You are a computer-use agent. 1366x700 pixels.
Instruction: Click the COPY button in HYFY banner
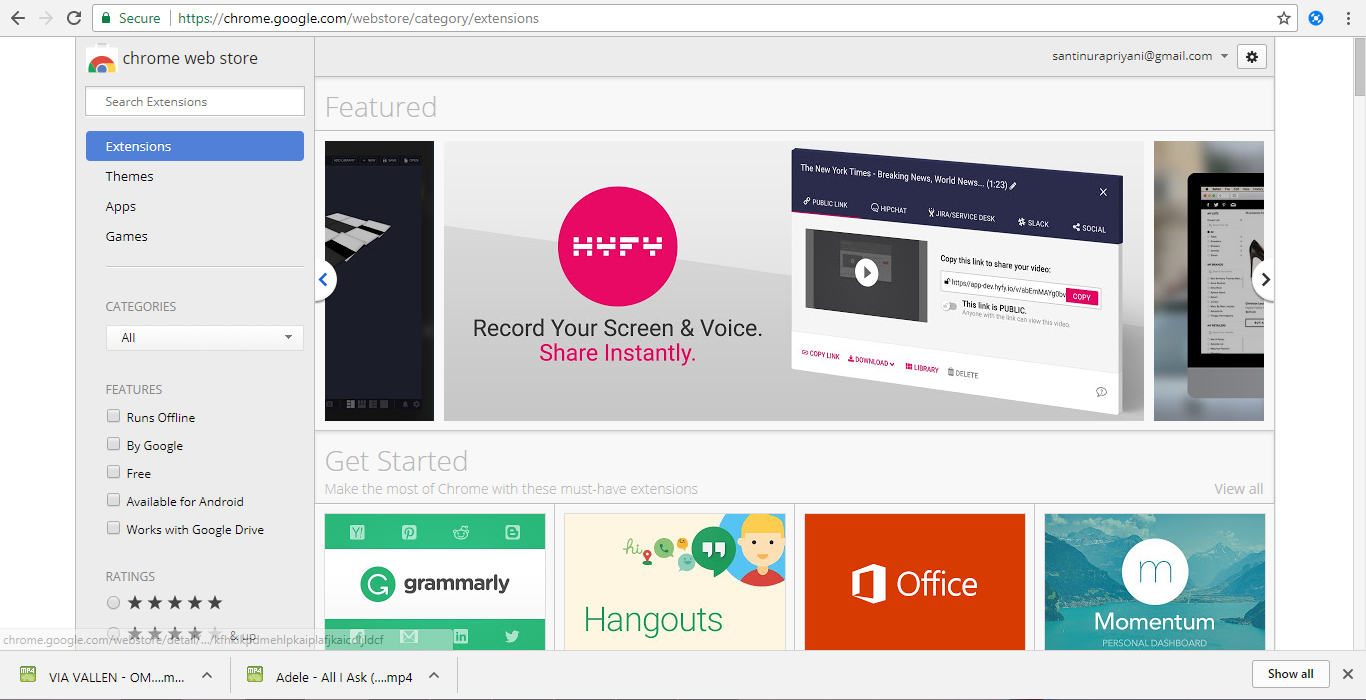pos(1082,297)
